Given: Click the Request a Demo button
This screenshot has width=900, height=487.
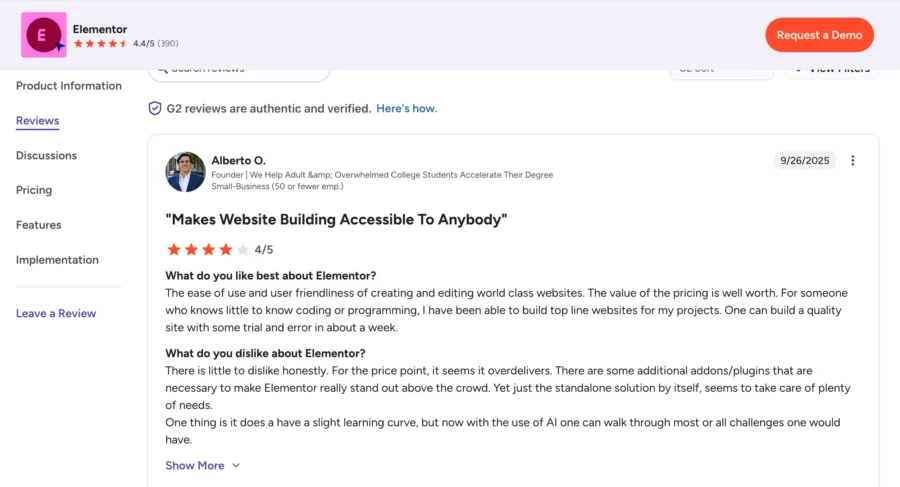Looking at the screenshot, I should (819, 35).
